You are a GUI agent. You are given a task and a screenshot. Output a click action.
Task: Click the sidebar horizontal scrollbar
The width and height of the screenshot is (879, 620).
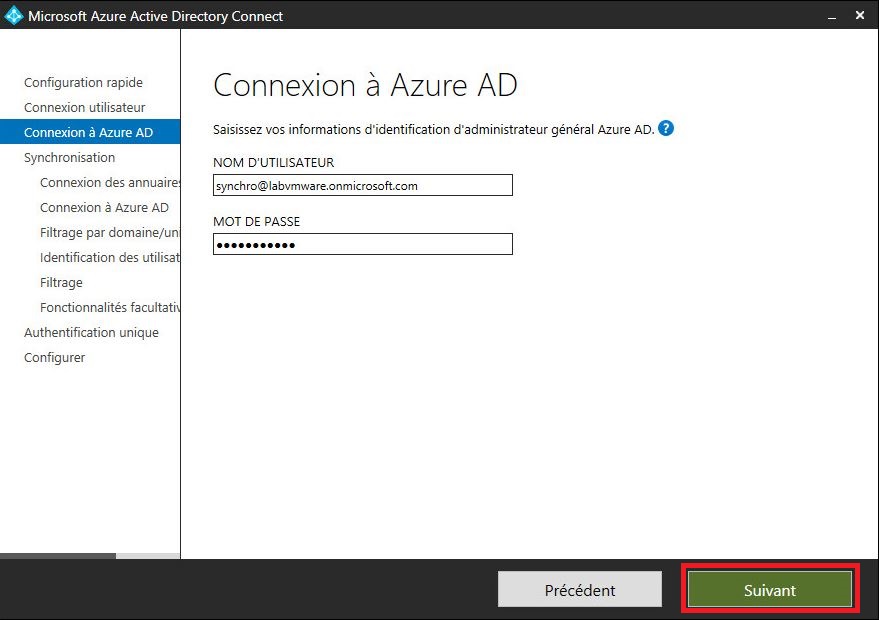(58, 556)
